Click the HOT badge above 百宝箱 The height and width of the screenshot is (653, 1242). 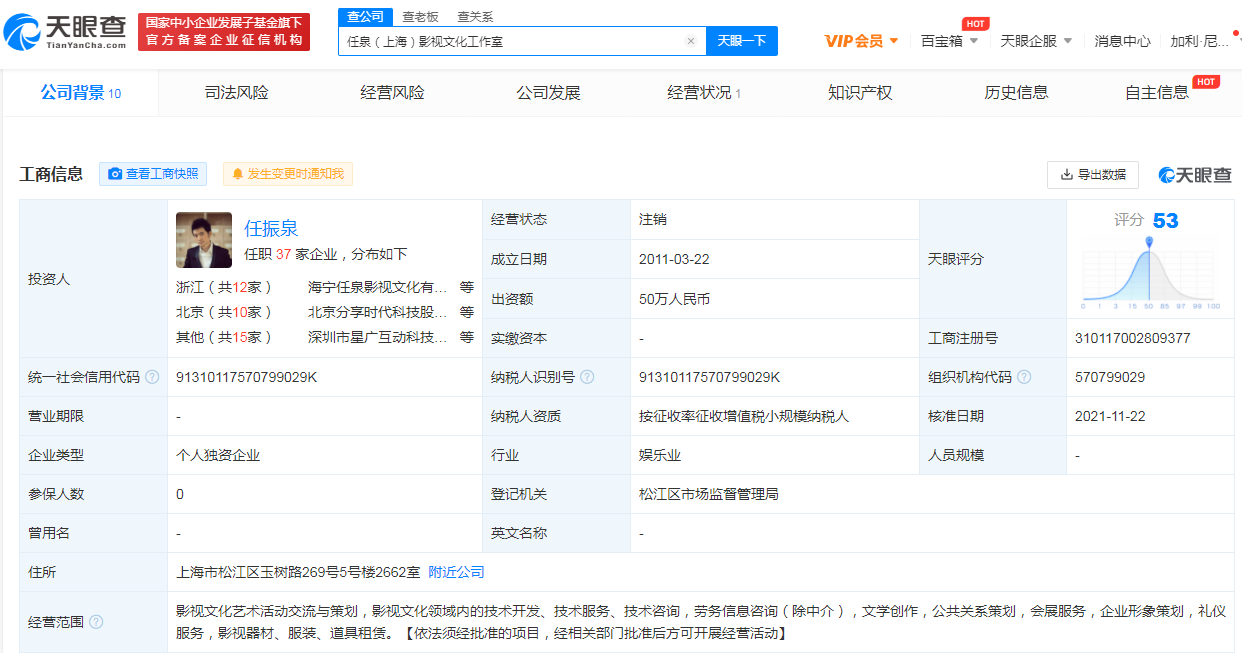point(975,23)
